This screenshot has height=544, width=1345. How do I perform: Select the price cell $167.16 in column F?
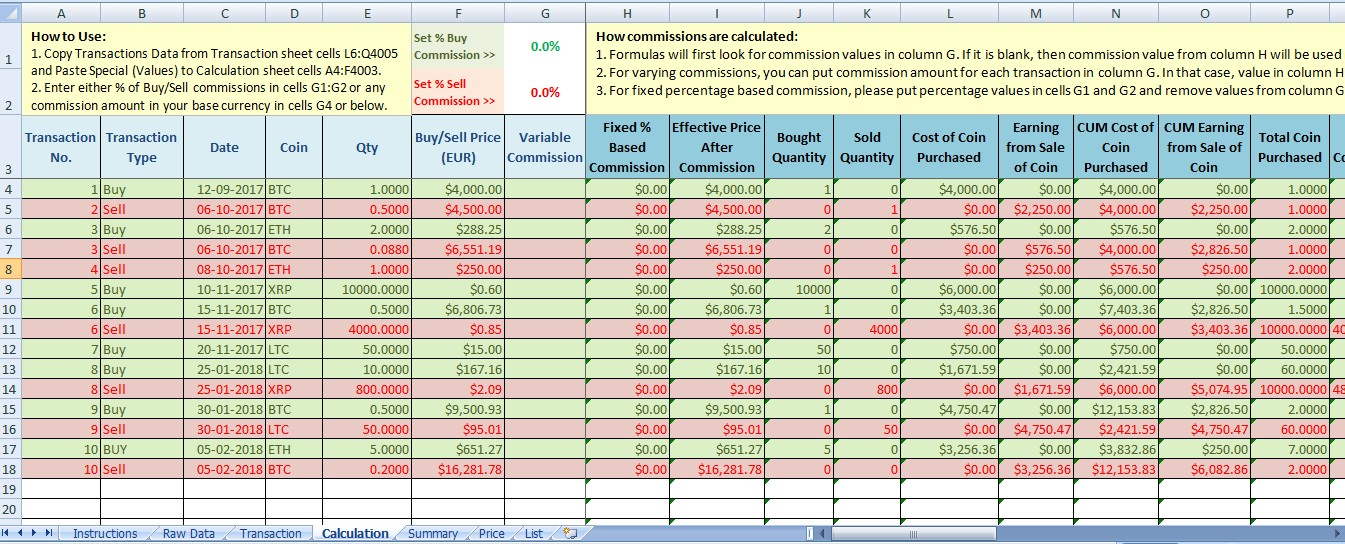458,369
